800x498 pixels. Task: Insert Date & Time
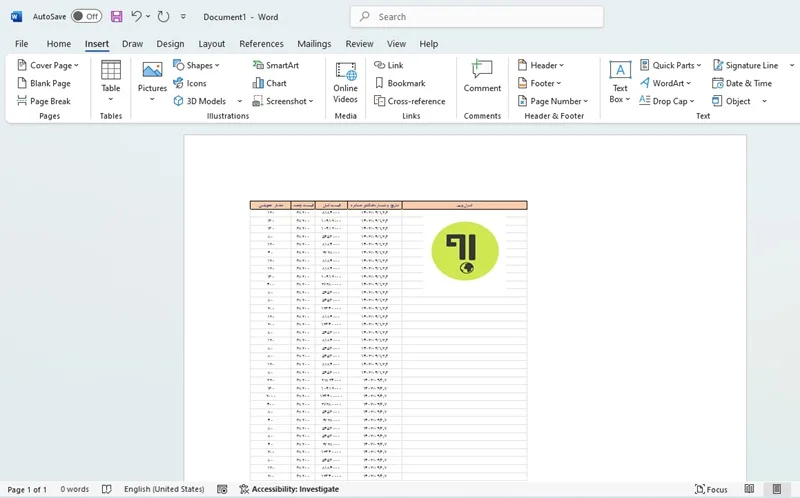(742, 83)
